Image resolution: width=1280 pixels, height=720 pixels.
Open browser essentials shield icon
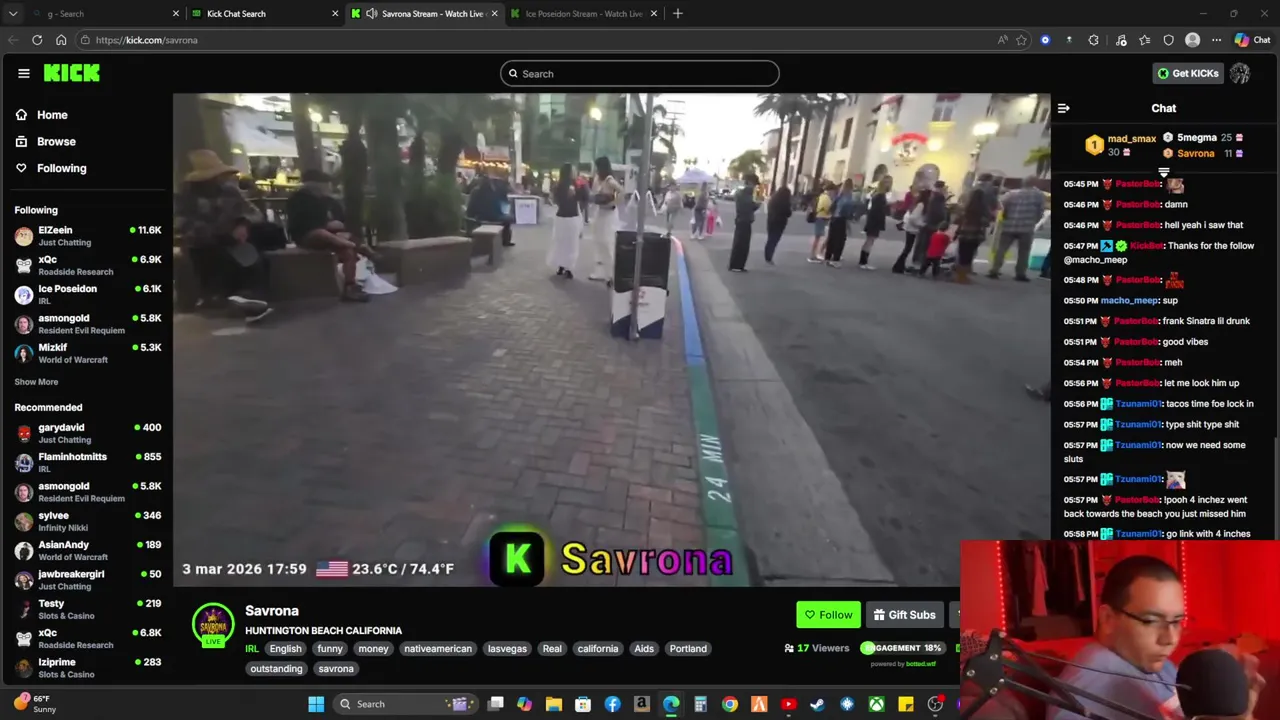(x=1168, y=40)
